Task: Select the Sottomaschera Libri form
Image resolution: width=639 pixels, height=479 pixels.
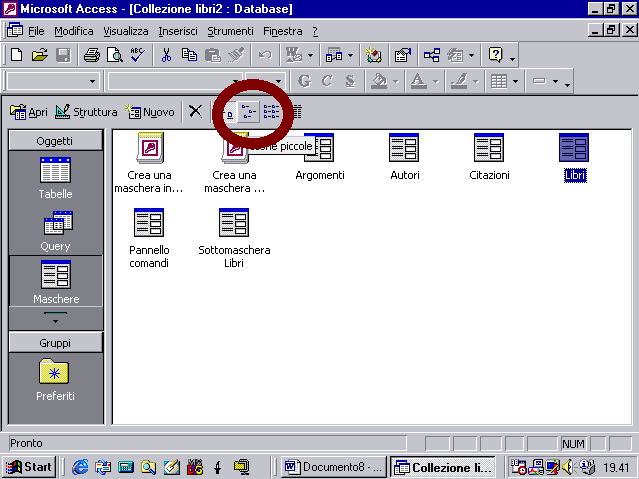Action: (234, 238)
